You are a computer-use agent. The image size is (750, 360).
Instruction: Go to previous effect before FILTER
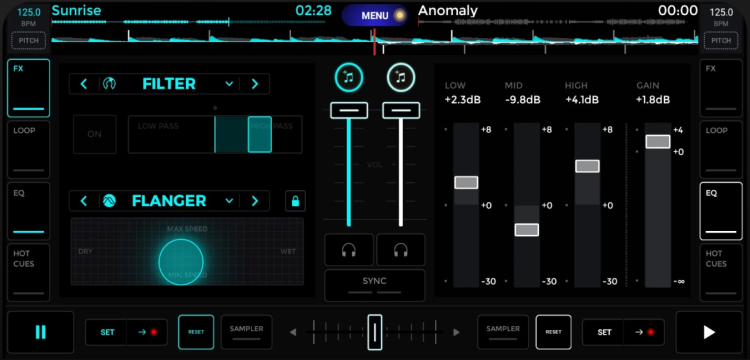[84, 84]
